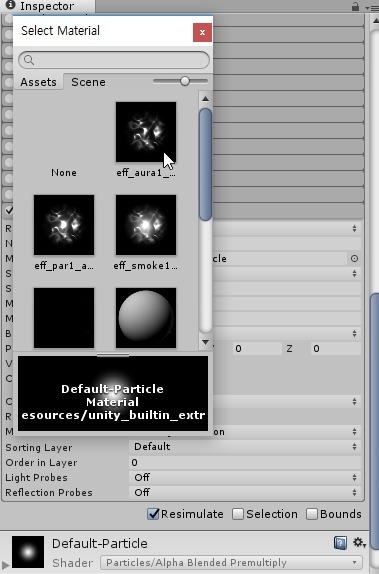The image size is (379, 574).
Task: Expand the Default-Particle material foldout arrow
Action: coord(5,565)
